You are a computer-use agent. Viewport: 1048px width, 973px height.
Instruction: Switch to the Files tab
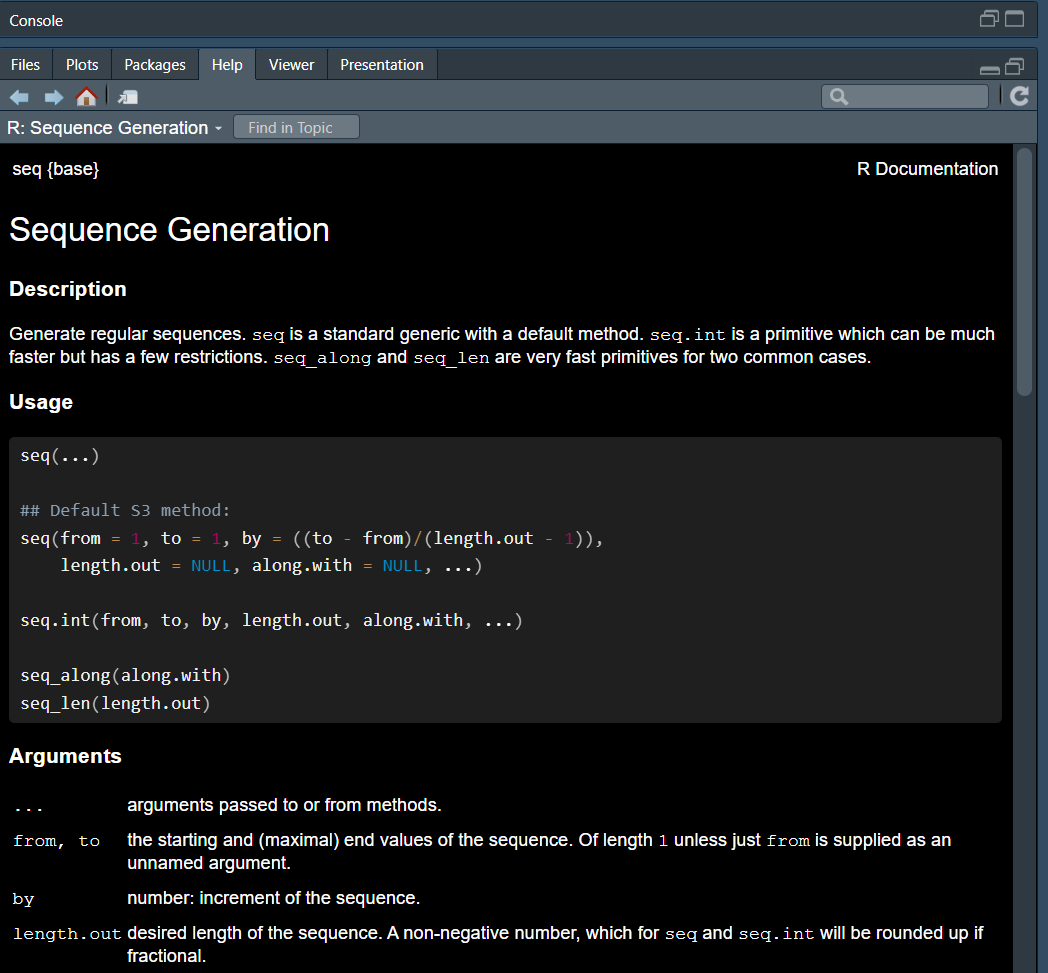pyautogui.click(x=25, y=65)
